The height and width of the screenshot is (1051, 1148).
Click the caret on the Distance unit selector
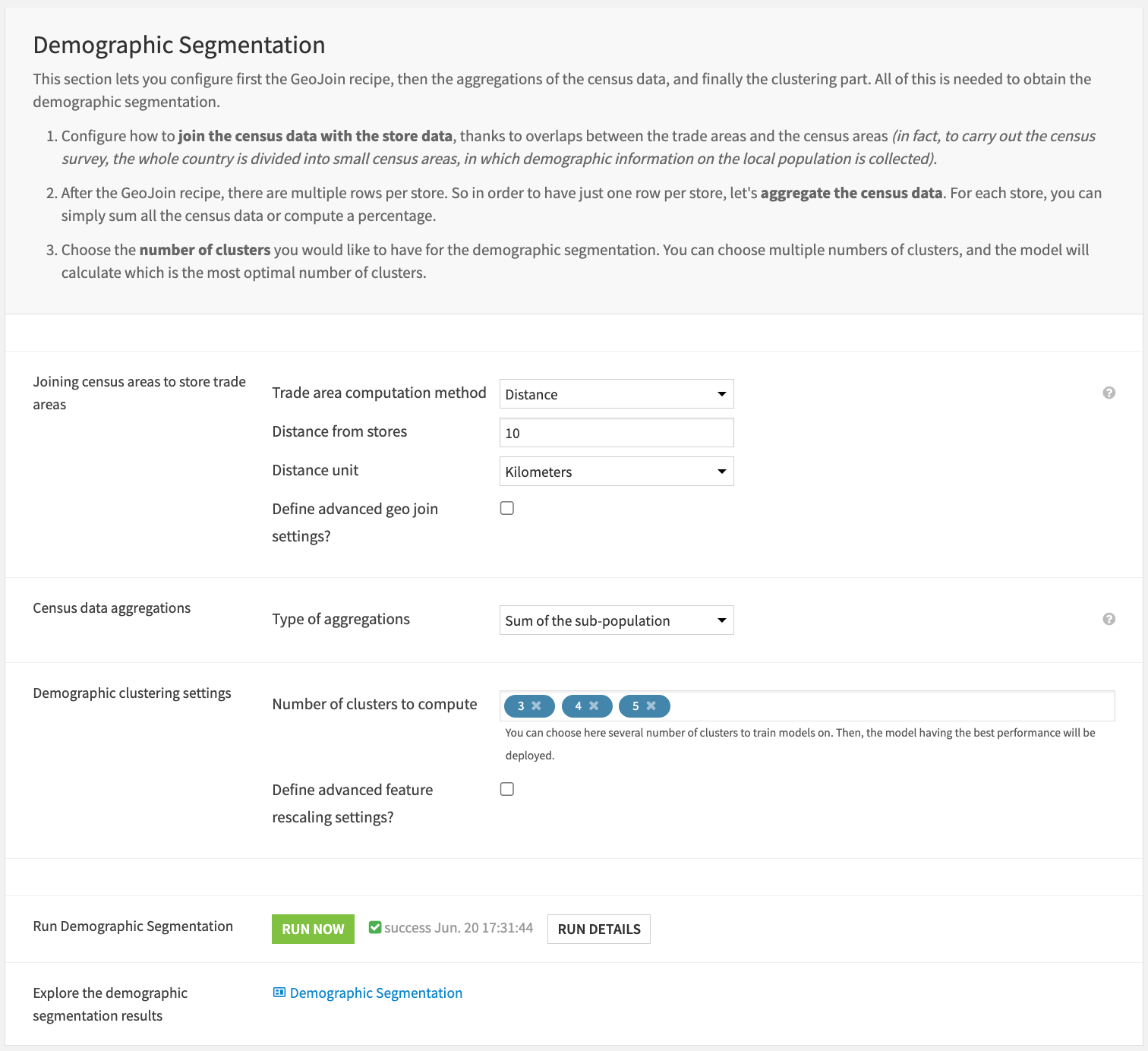pyautogui.click(x=721, y=471)
